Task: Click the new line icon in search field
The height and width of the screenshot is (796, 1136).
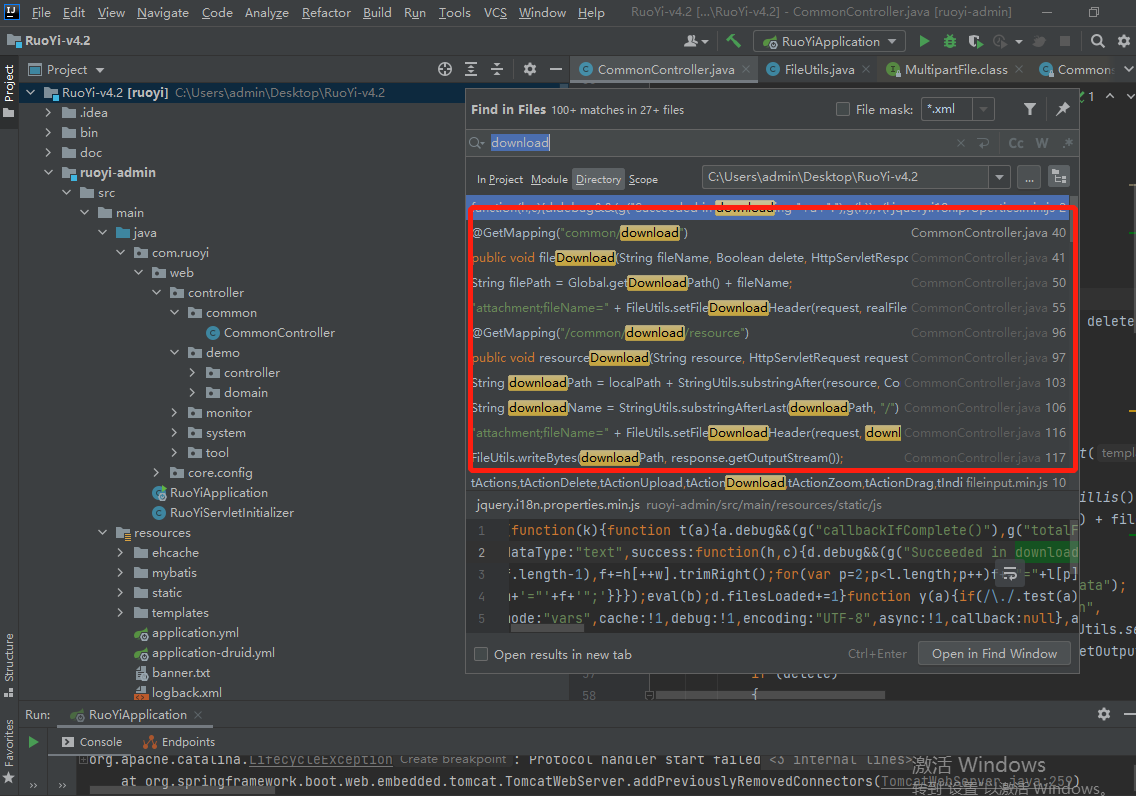Action: coord(983,143)
